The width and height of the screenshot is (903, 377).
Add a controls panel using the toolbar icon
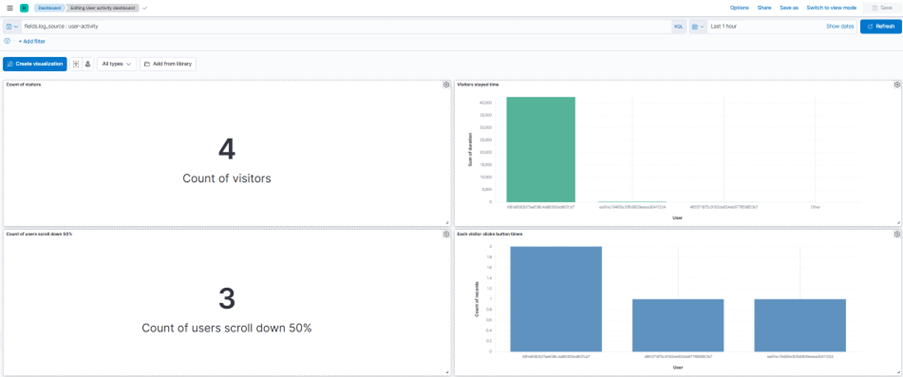(x=88, y=64)
